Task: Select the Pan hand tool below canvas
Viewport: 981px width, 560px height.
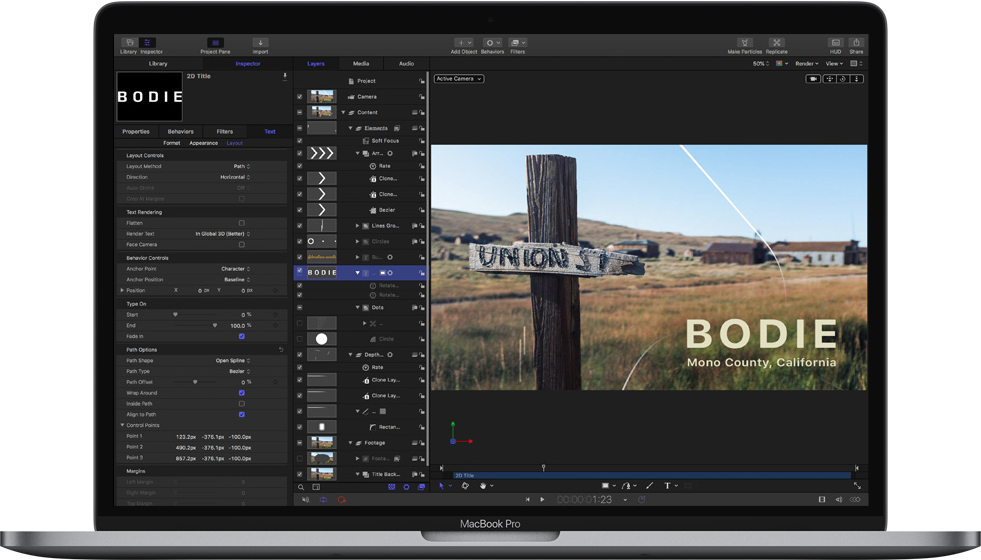Action: click(483, 486)
